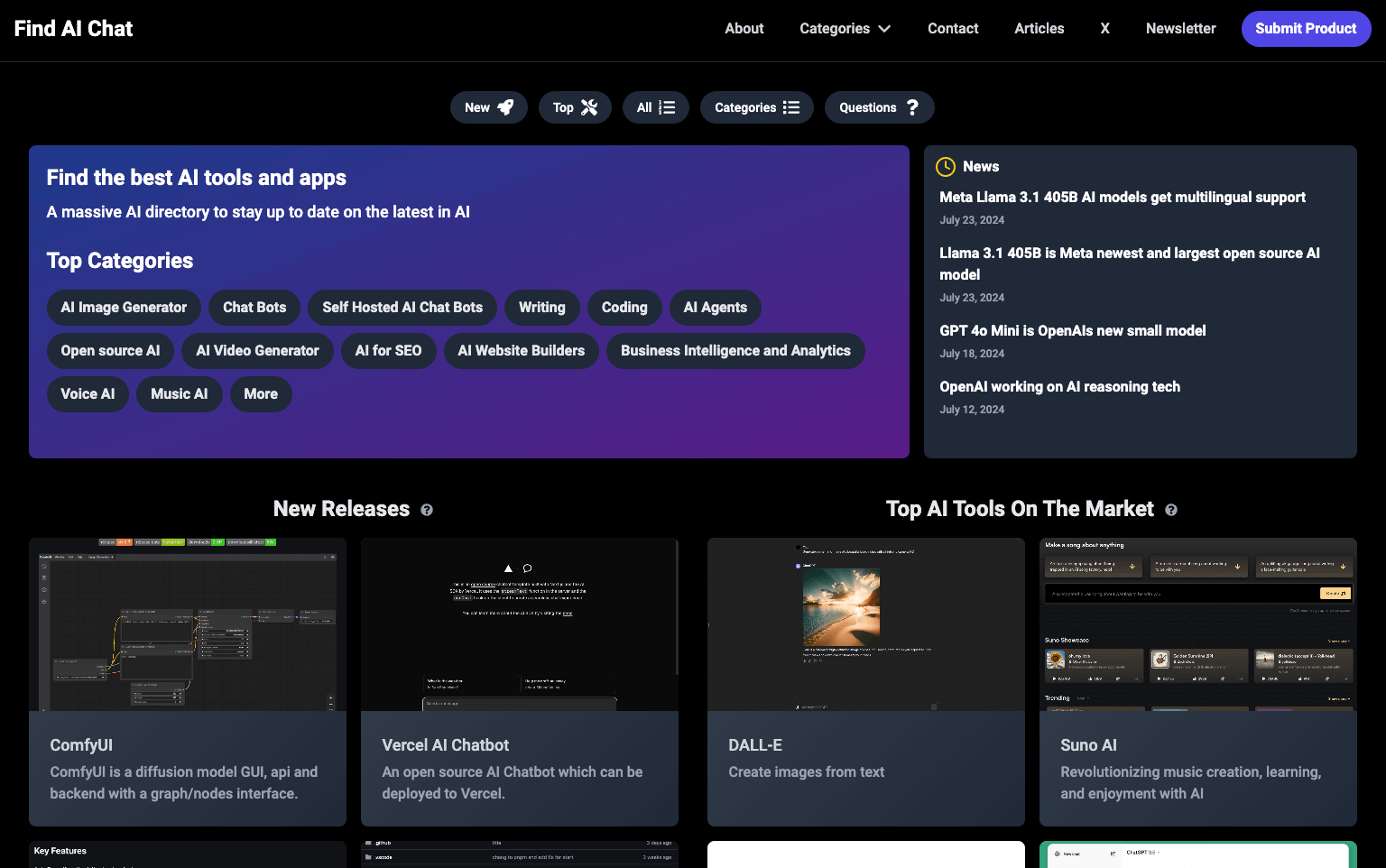The image size is (1386, 868).
Task: Click the help icon next to Top AI Tools
Action: (x=1171, y=510)
